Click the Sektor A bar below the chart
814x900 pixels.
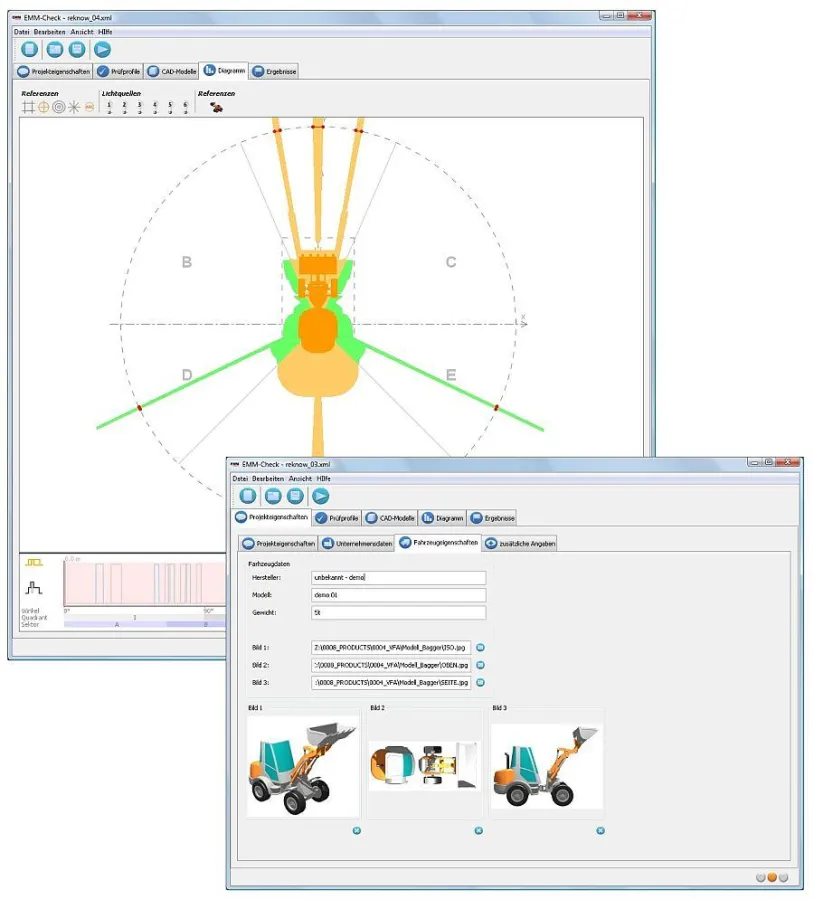tap(115, 624)
